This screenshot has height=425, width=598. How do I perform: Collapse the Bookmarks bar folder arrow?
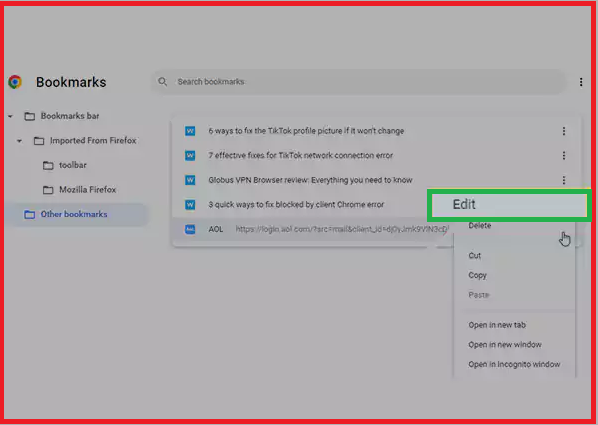pyautogui.click(x=10, y=116)
